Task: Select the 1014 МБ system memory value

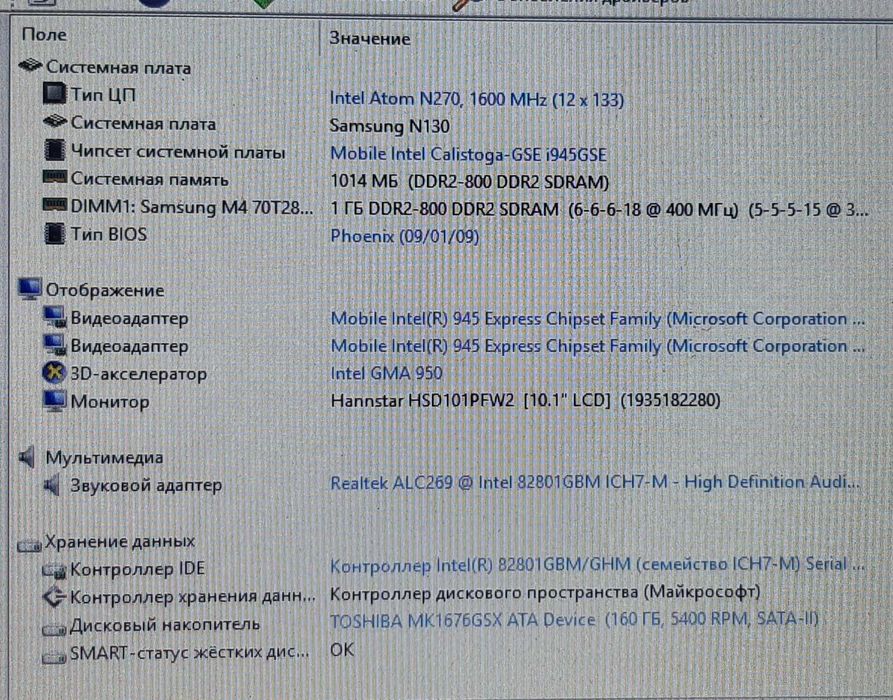Action: (x=469, y=182)
